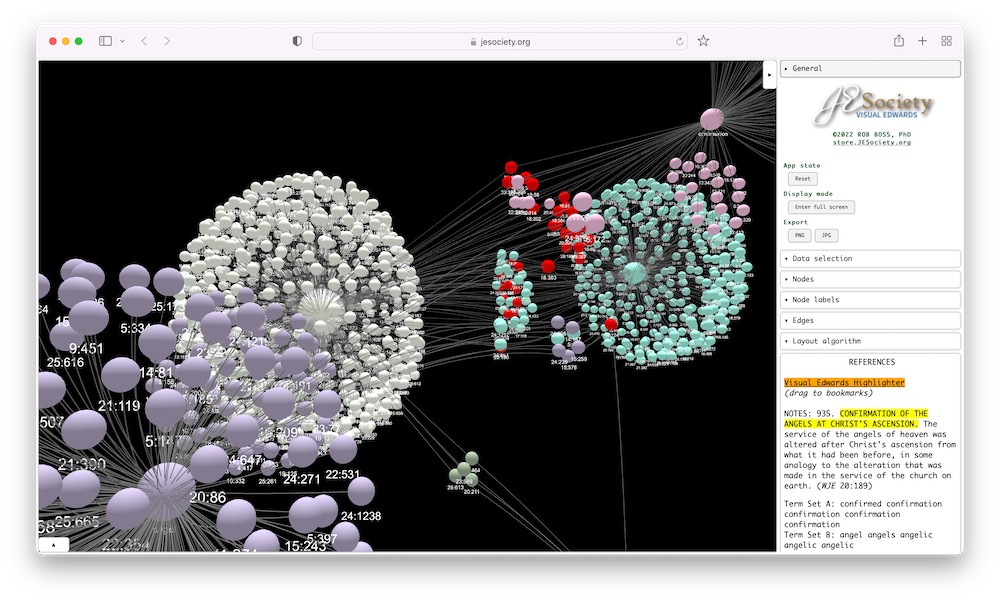The image size is (1000, 602).
Task: Show the tab overview grid icon
Action: click(x=946, y=41)
